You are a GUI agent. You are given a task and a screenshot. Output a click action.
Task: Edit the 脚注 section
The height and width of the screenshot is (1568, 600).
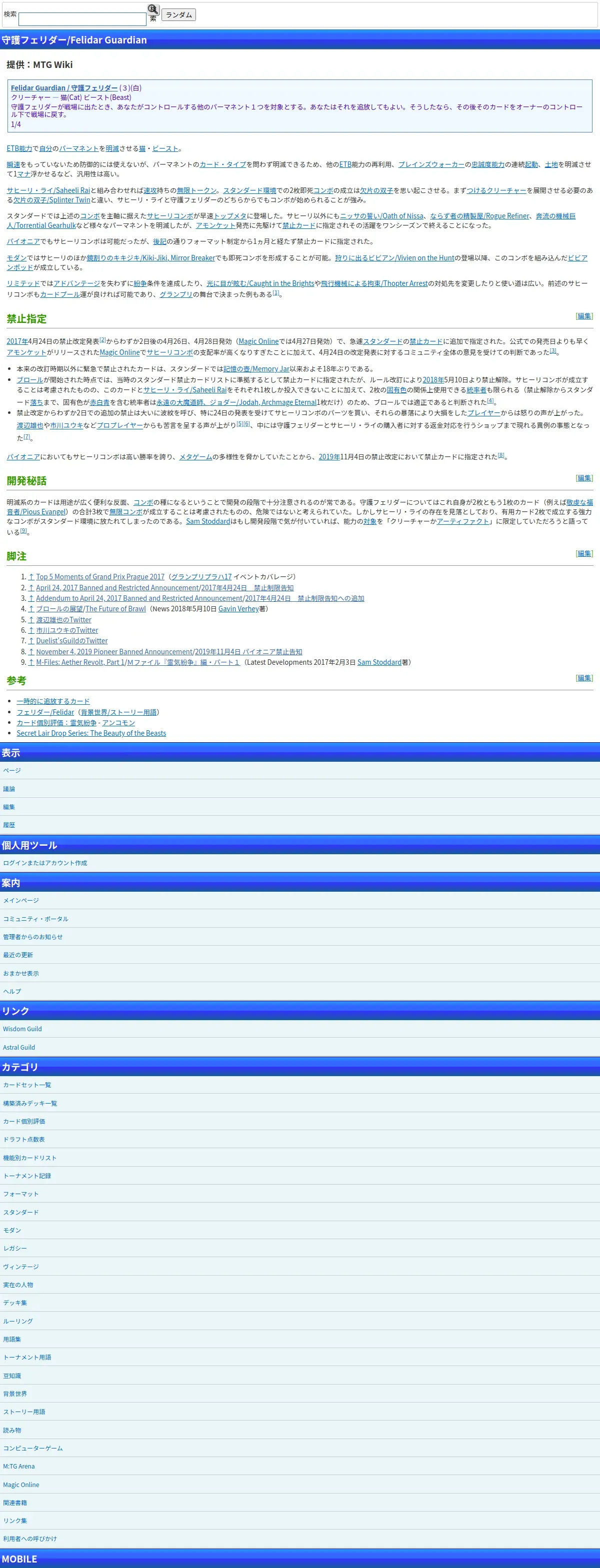[x=584, y=553]
